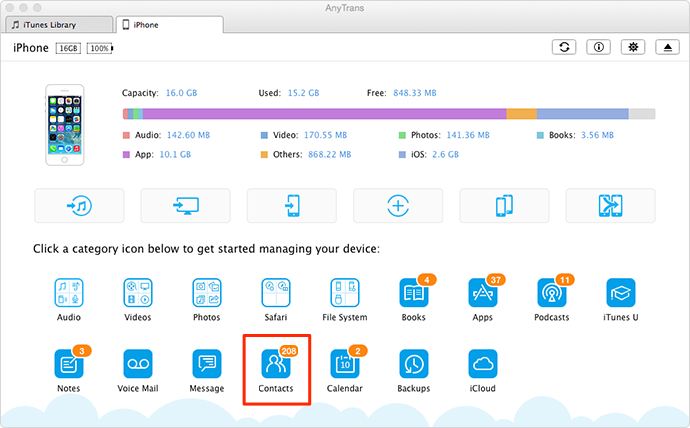Click the transfer to device phone-arrow button

pos(292,206)
